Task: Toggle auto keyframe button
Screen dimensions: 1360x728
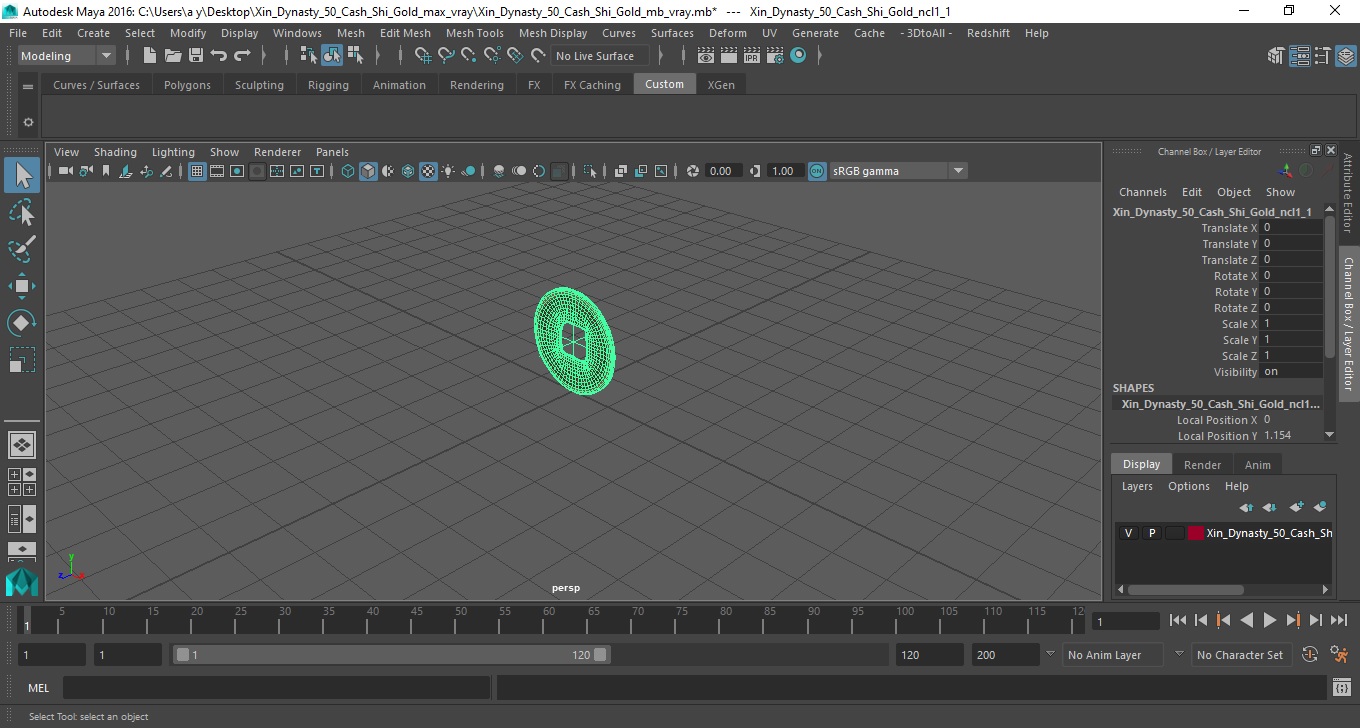Action: coord(1310,655)
